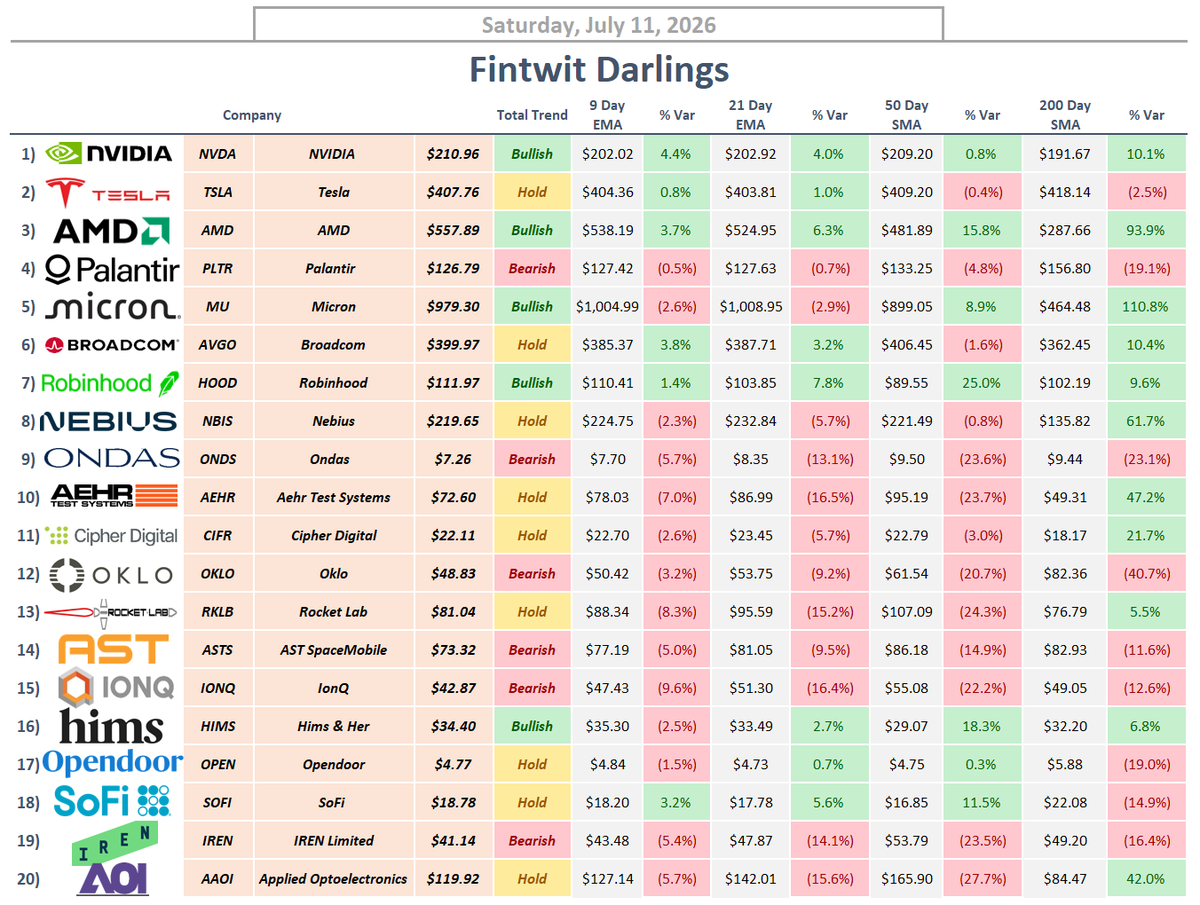Select the PLTR ticker cell

(x=217, y=269)
